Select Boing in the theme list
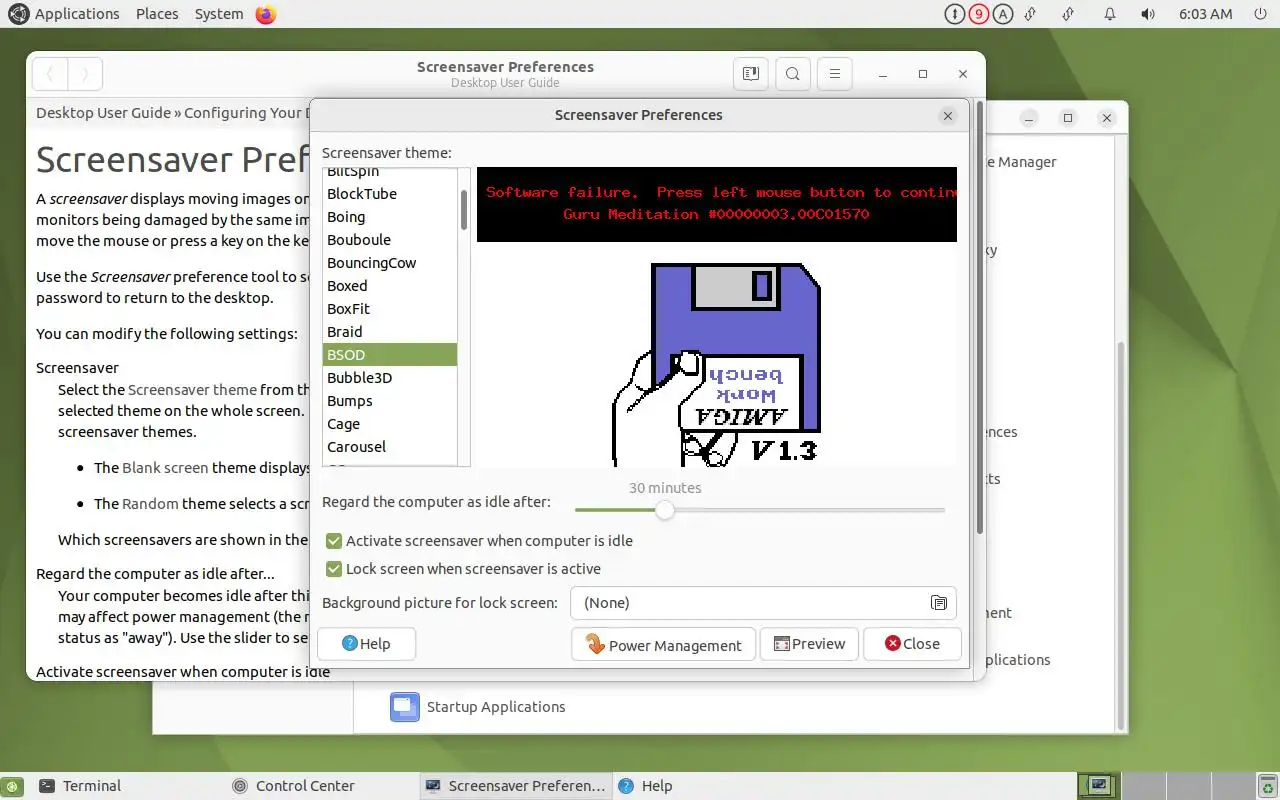Screen dimensions: 1280x800 pyautogui.click(x=390, y=217)
